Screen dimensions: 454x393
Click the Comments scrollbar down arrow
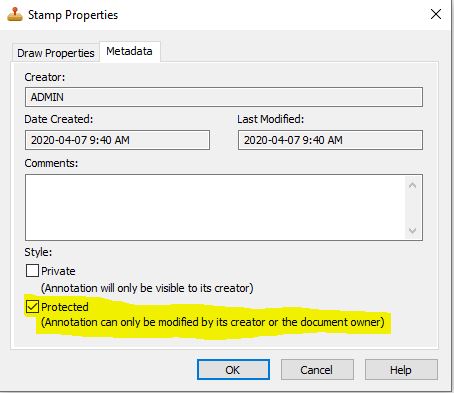click(413, 230)
